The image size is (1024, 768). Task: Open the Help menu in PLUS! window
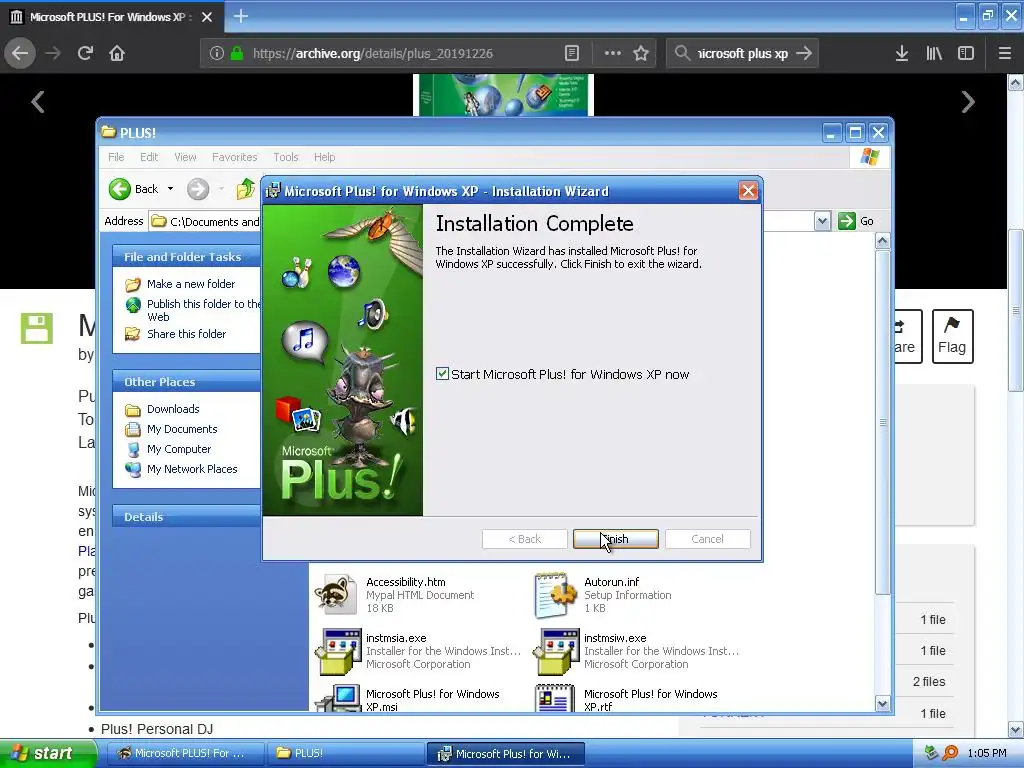[x=325, y=157]
